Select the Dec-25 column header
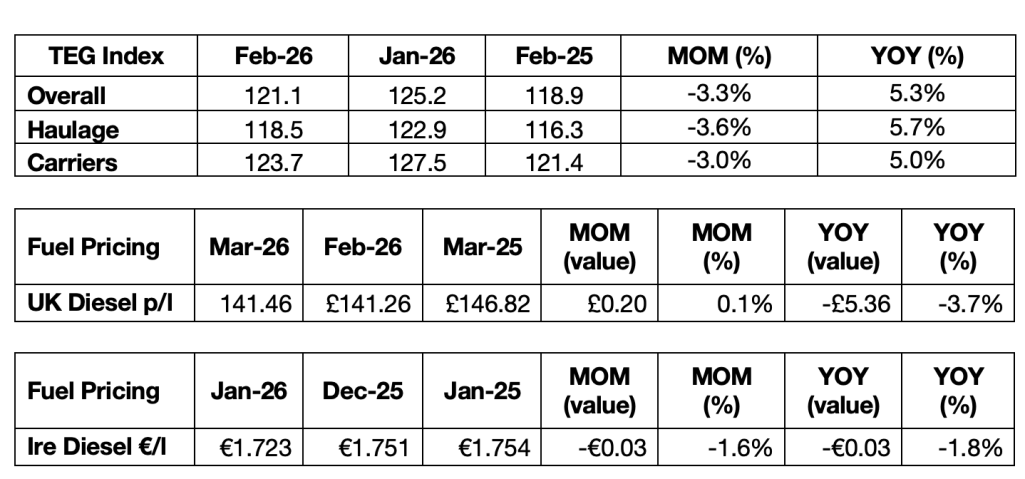This screenshot has height=479, width=1025. point(364,391)
